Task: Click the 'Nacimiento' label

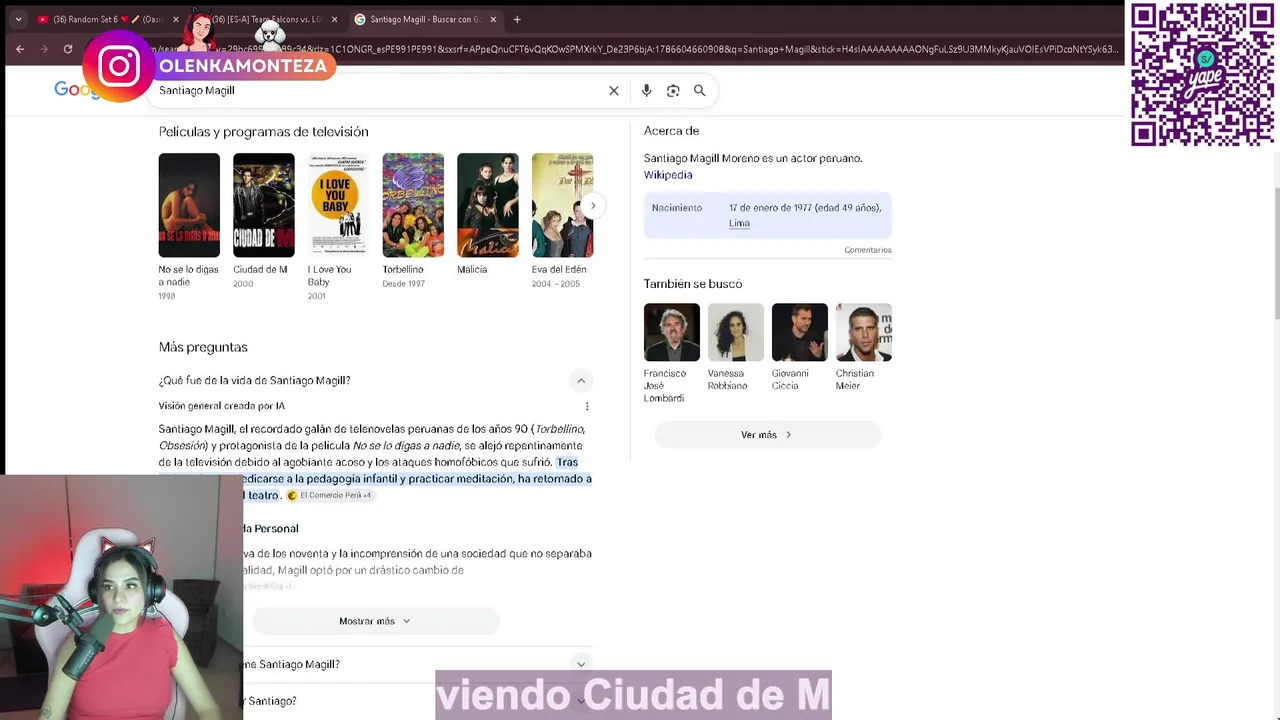Action: tap(677, 208)
